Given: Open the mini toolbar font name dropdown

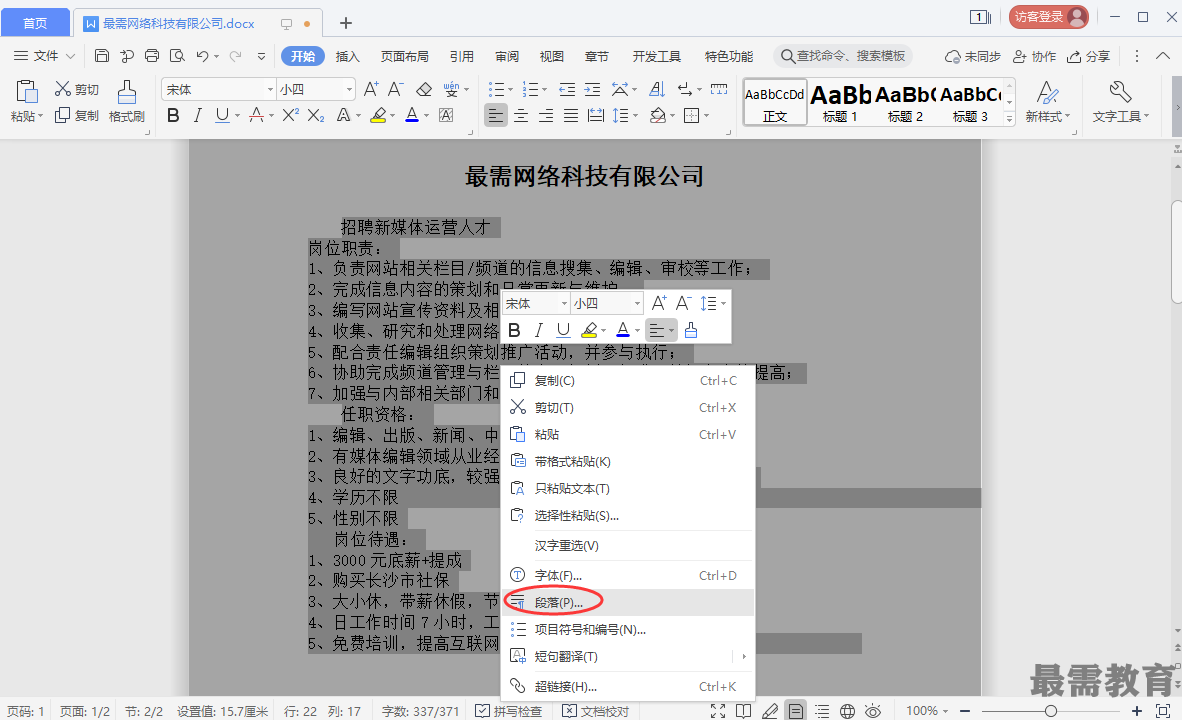Looking at the screenshot, I should point(564,304).
